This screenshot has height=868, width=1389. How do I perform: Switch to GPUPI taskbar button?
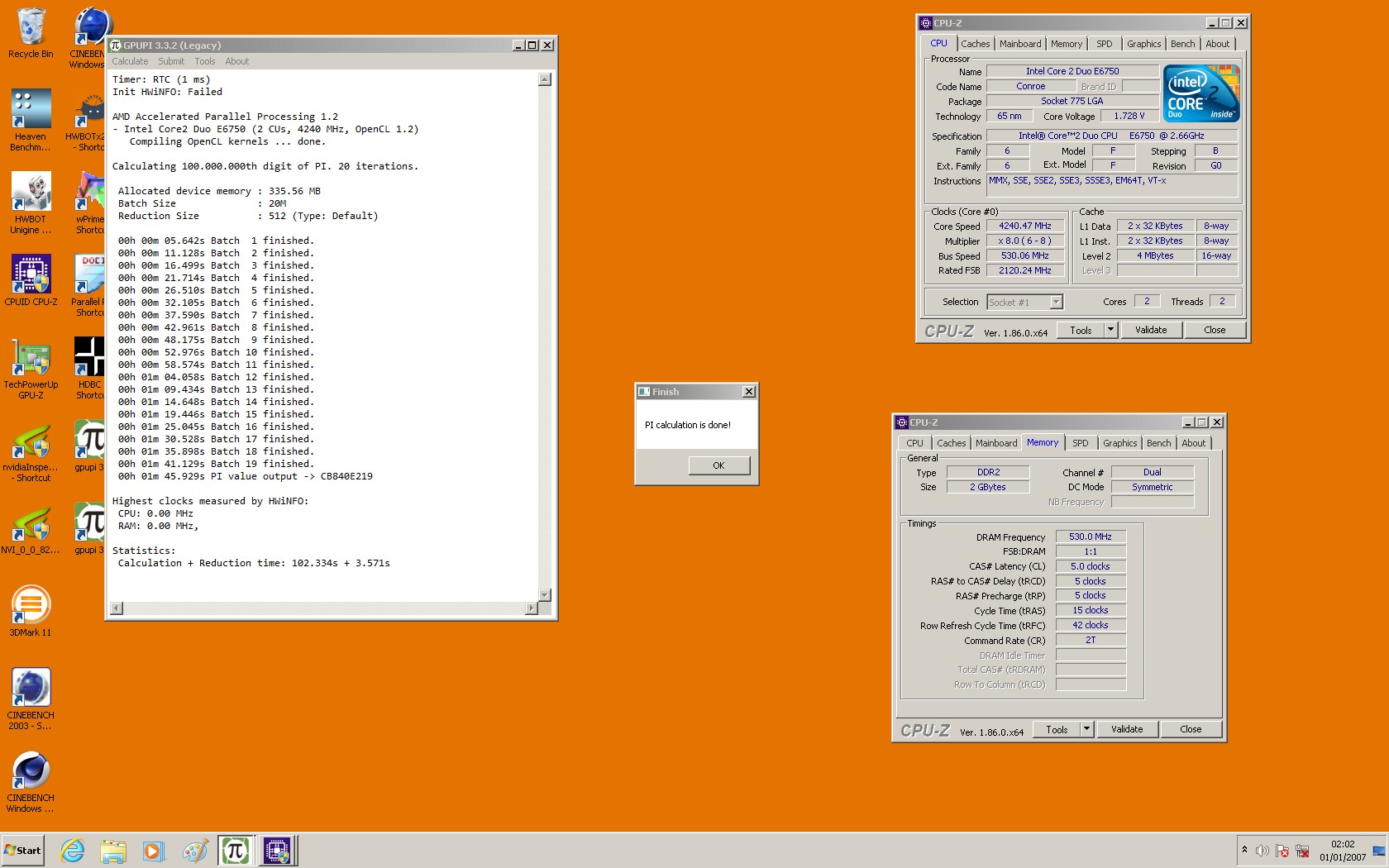coord(236,851)
